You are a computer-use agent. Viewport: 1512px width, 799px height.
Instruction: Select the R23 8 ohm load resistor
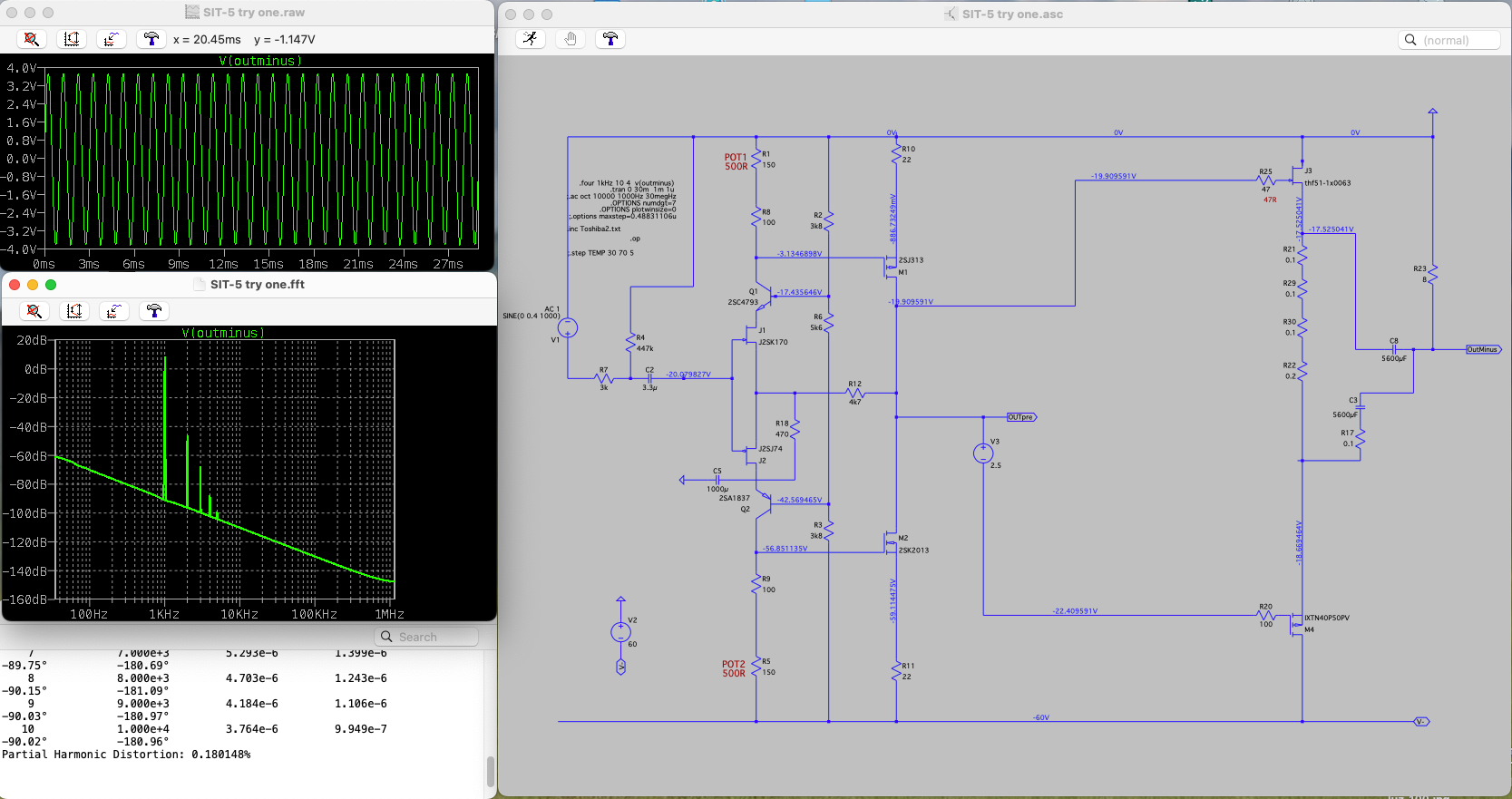point(1433,273)
